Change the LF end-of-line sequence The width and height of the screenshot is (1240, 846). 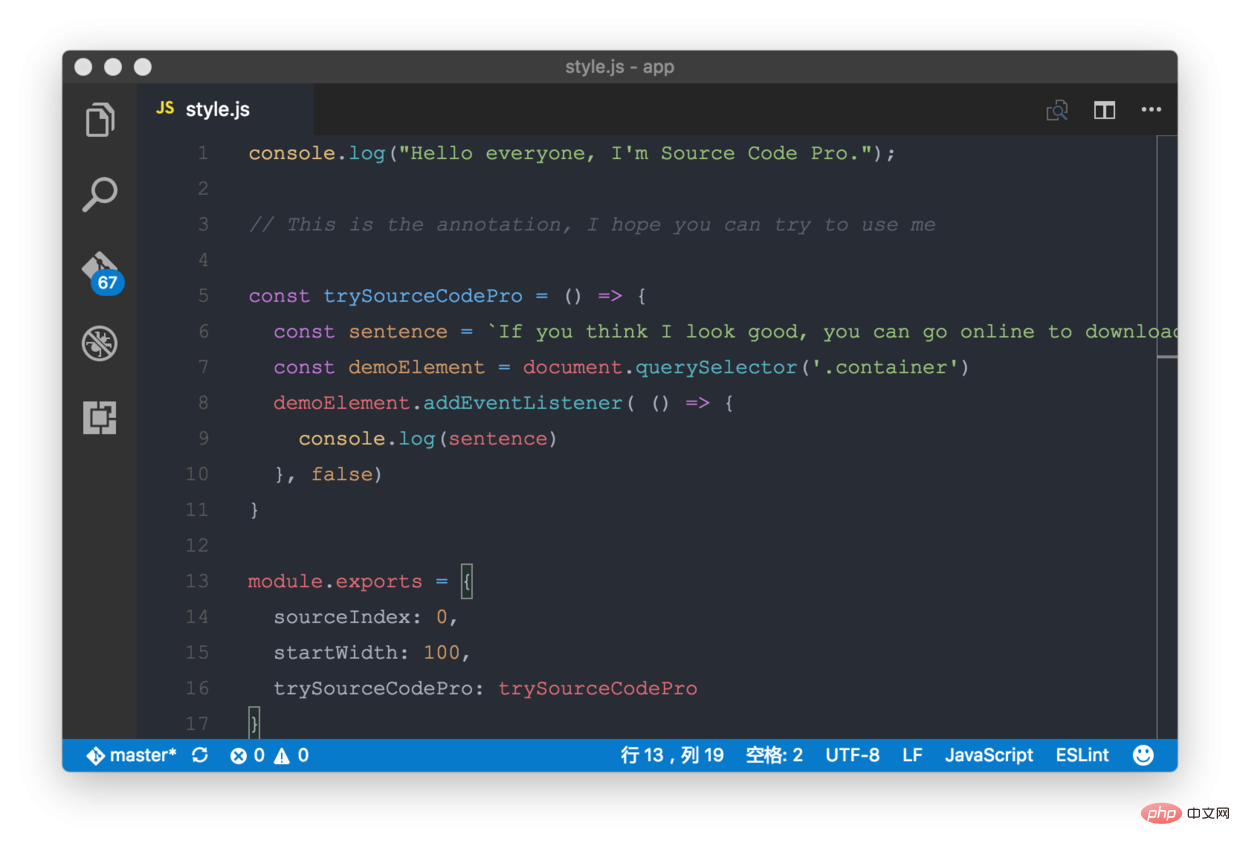point(912,755)
